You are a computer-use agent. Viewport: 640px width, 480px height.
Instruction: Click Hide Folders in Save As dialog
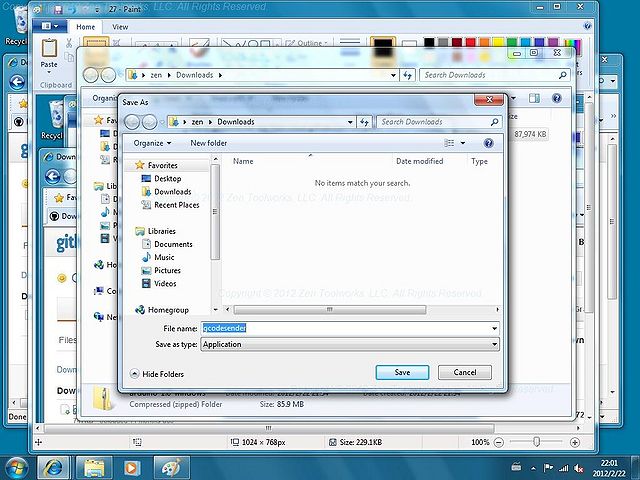[157, 374]
